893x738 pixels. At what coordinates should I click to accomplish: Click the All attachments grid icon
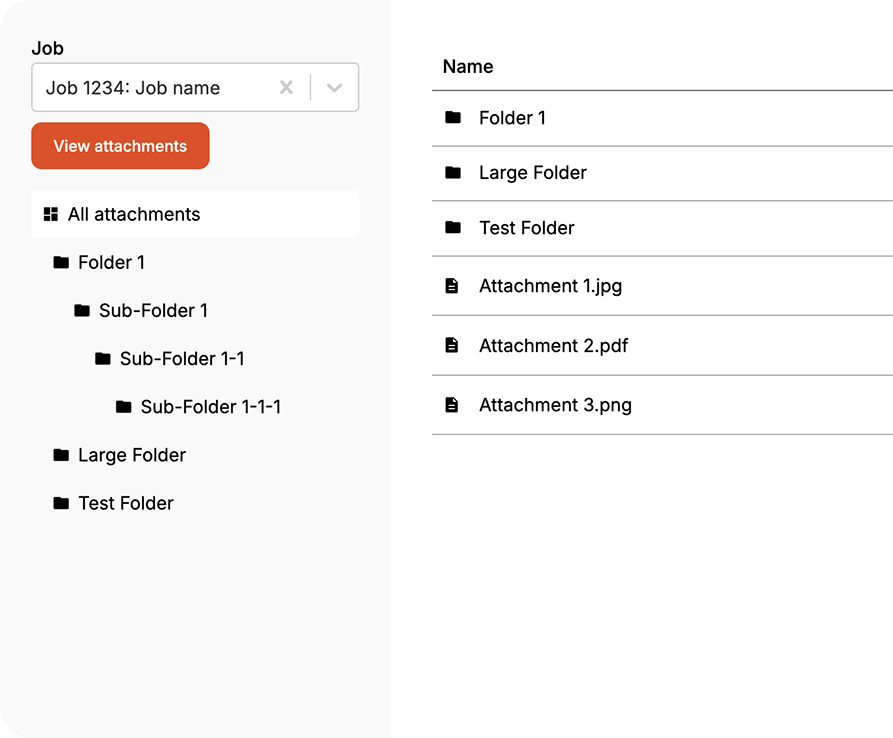pyautogui.click(x=51, y=214)
